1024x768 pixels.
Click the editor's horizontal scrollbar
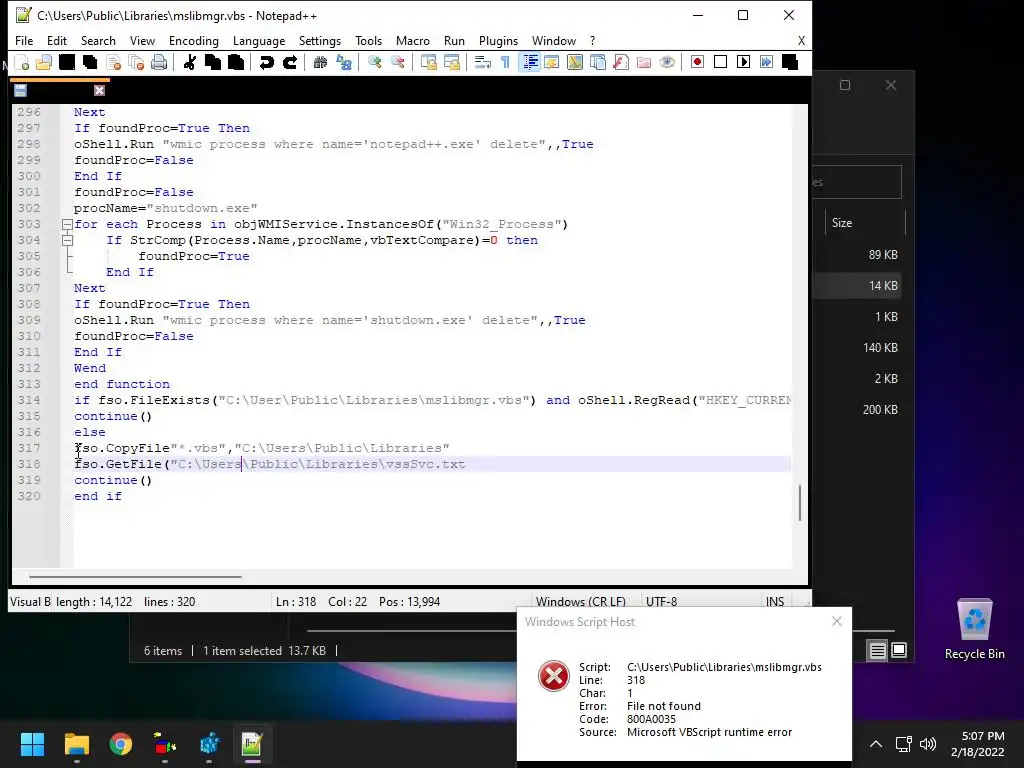click(x=135, y=577)
